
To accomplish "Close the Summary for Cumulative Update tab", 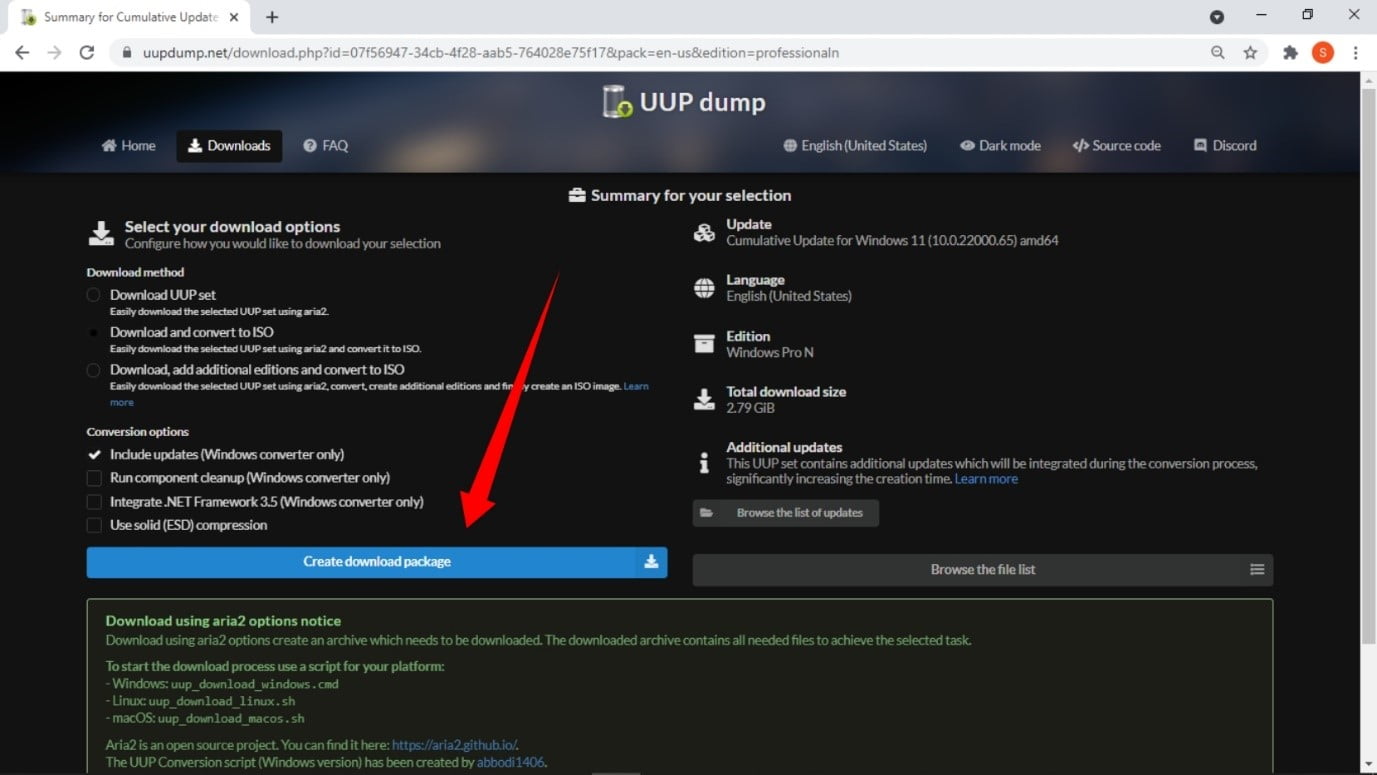I will pos(235,17).
